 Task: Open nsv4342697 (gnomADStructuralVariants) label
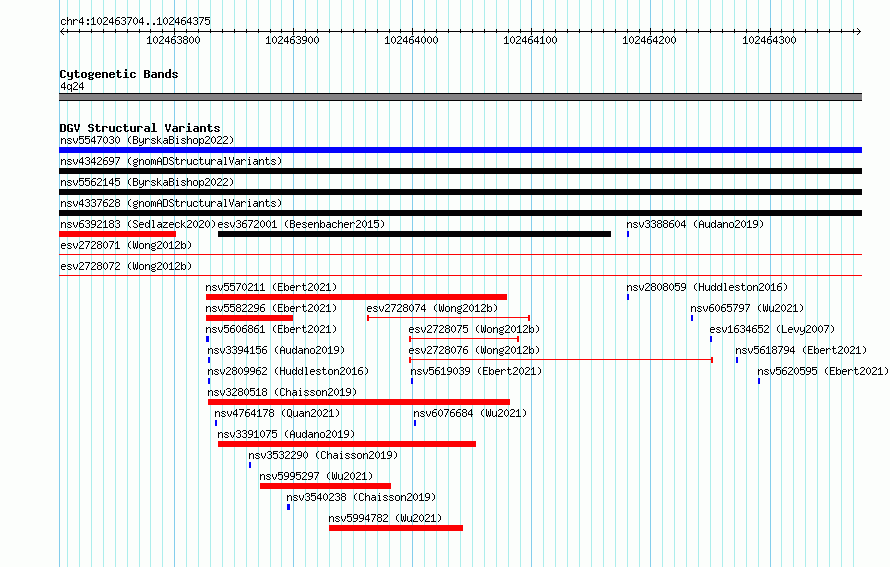tap(171, 161)
